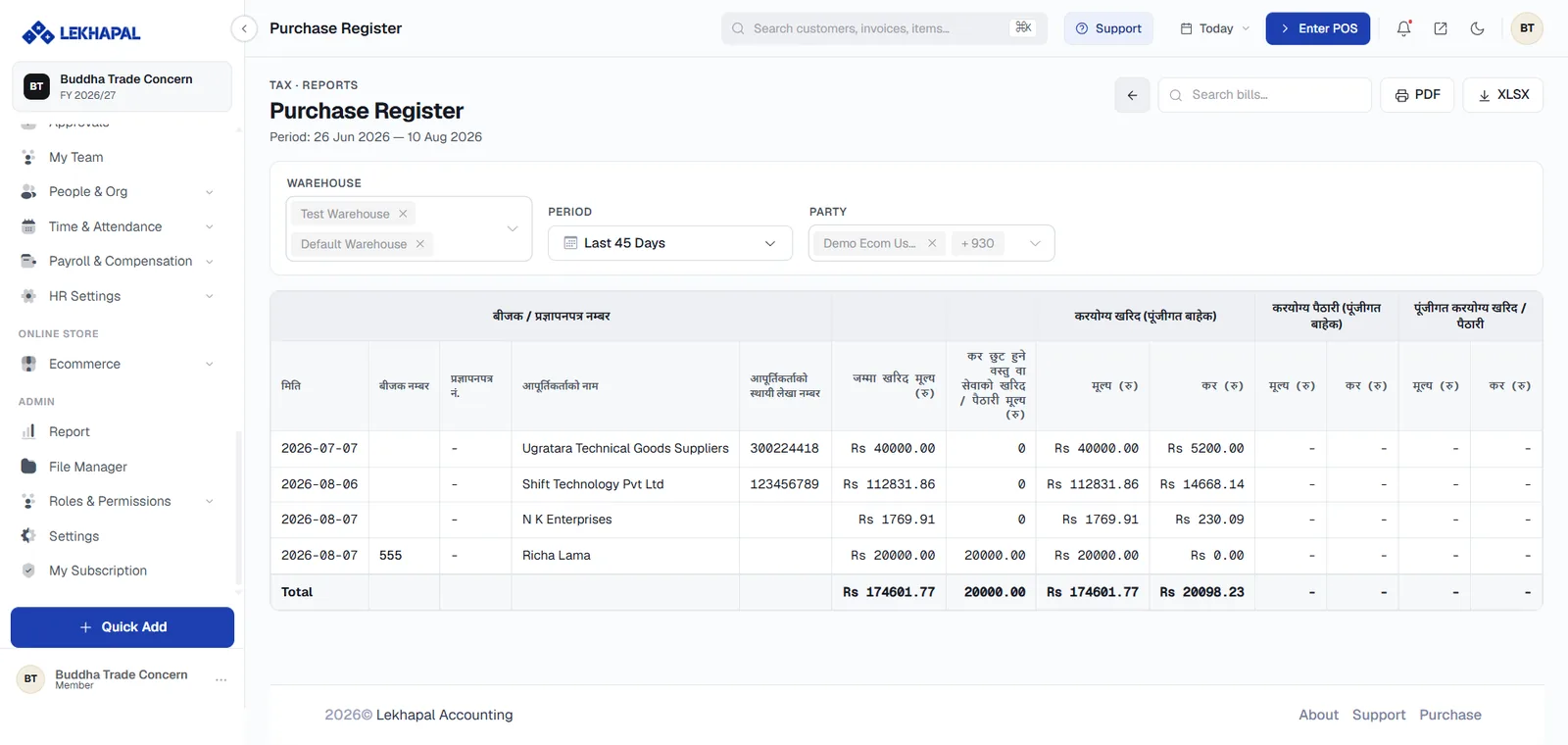Open the Support footer link

(1379, 715)
